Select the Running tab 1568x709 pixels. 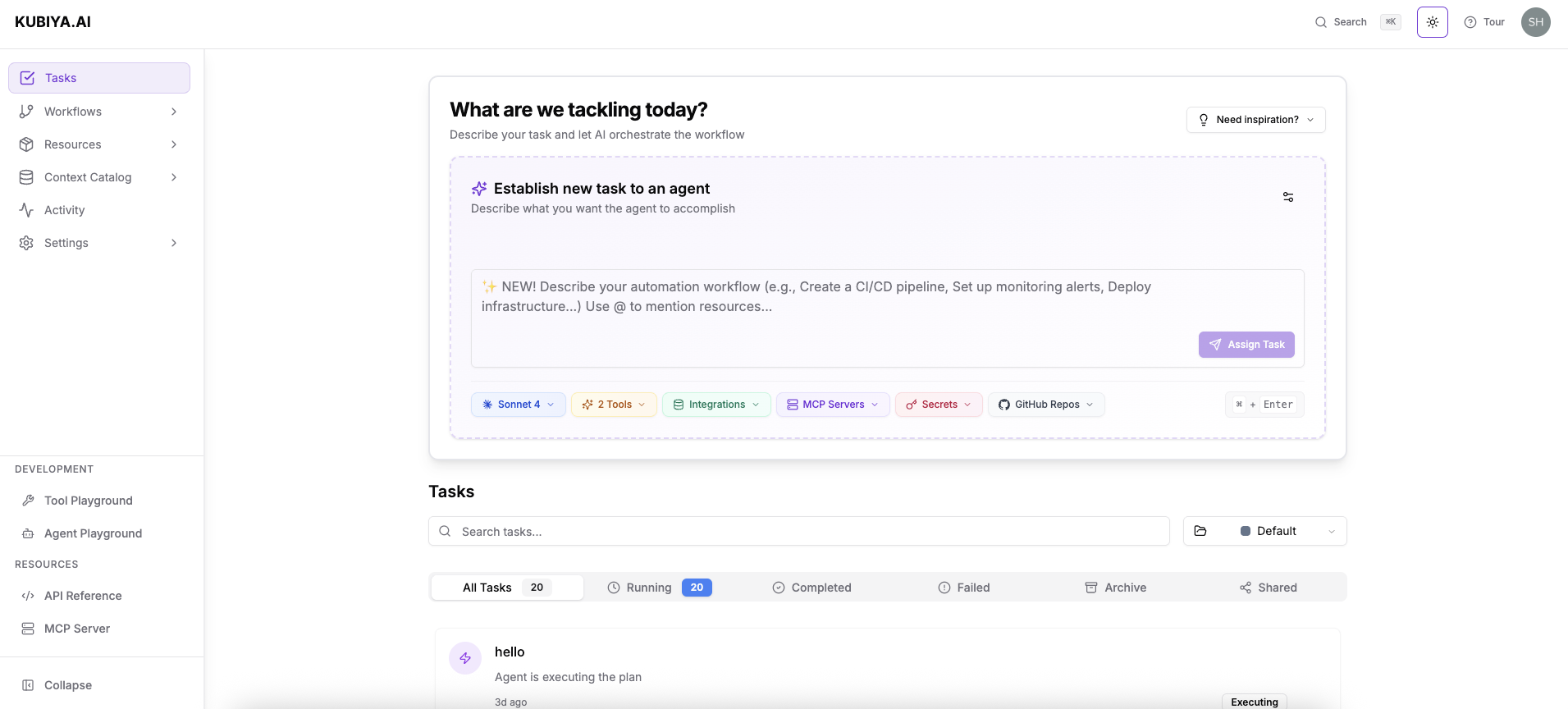coord(659,588)
